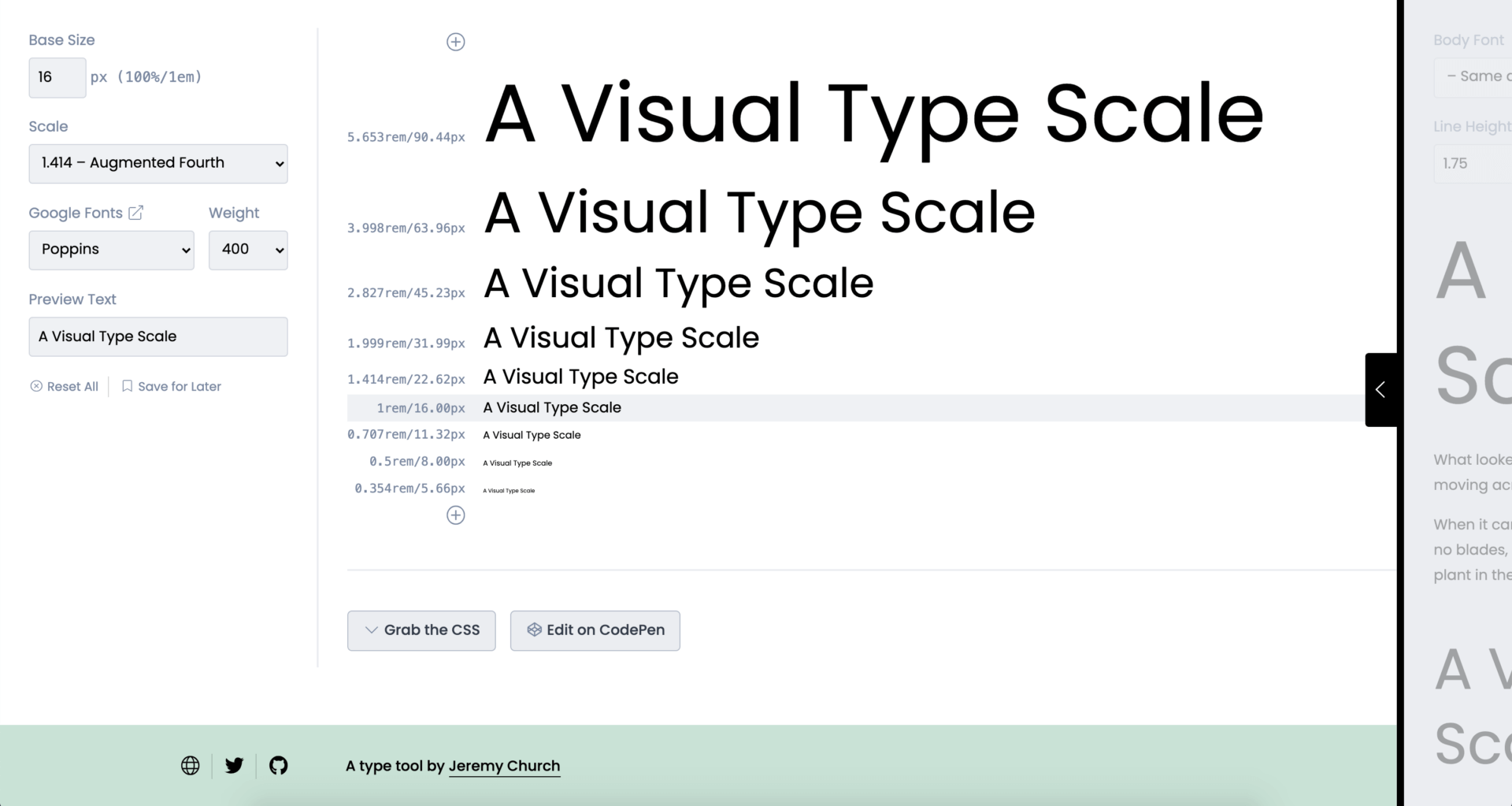Open the Twitter icon in the footer
This screenshot has height=806, width=1512.
point(234,765)
